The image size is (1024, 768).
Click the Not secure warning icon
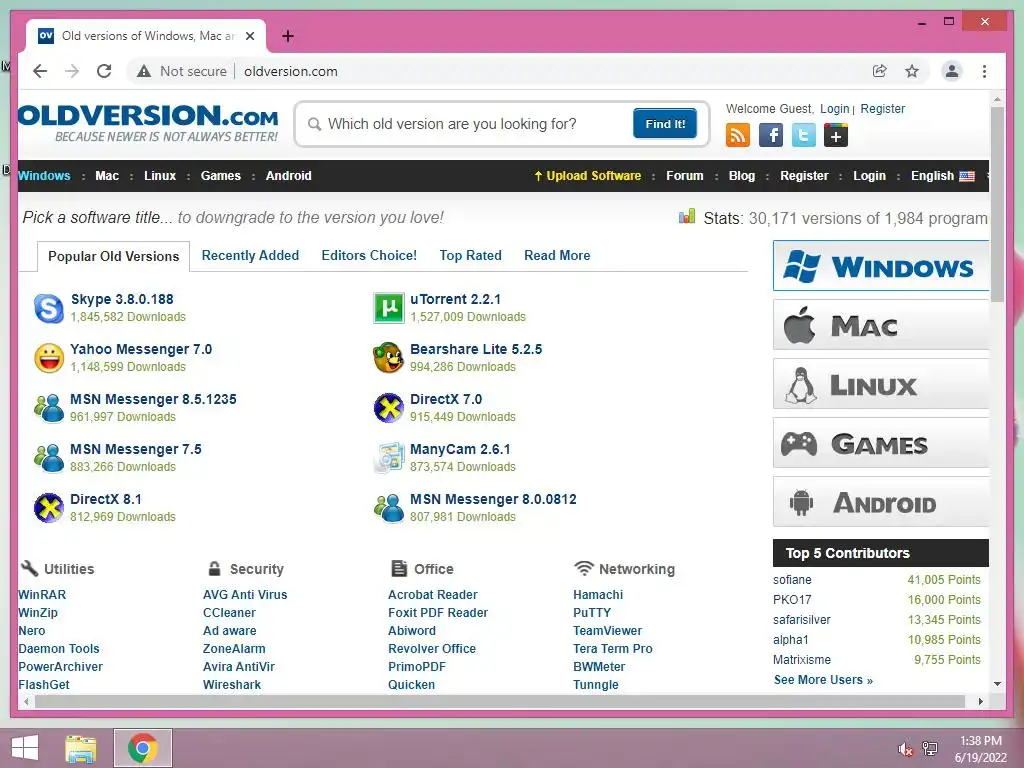(144, 71)
